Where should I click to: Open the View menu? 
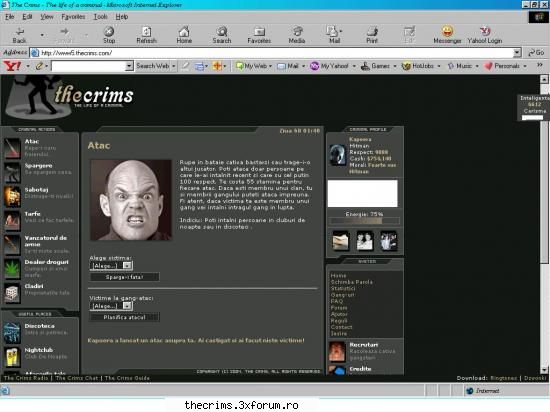point(47,16)
